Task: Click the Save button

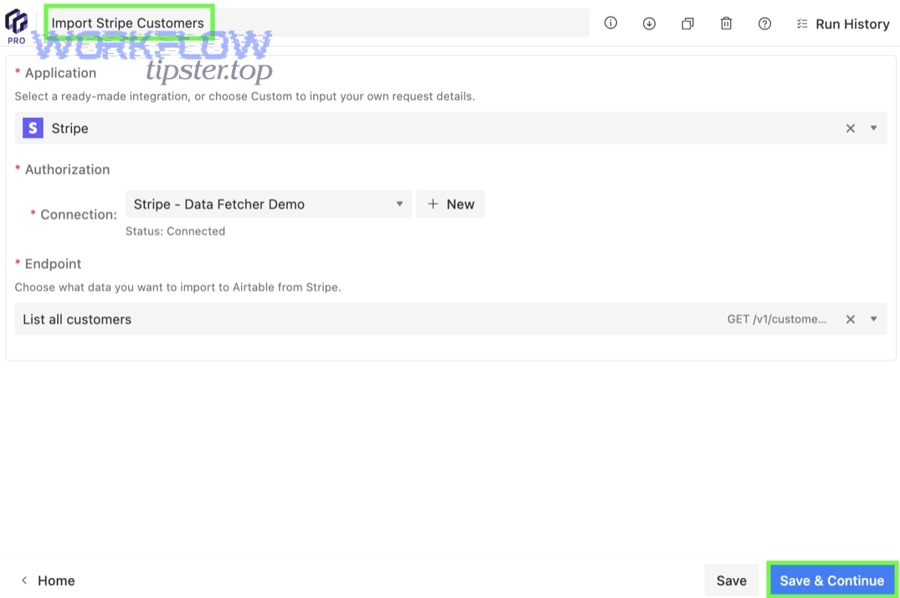Action: (732, 580)
